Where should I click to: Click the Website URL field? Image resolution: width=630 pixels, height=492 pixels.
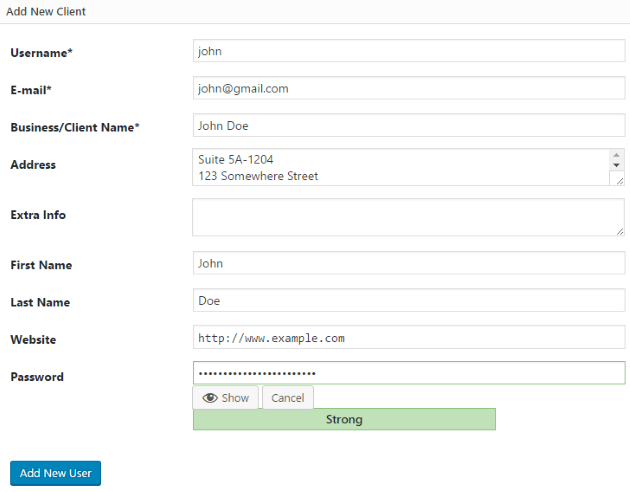409,337
